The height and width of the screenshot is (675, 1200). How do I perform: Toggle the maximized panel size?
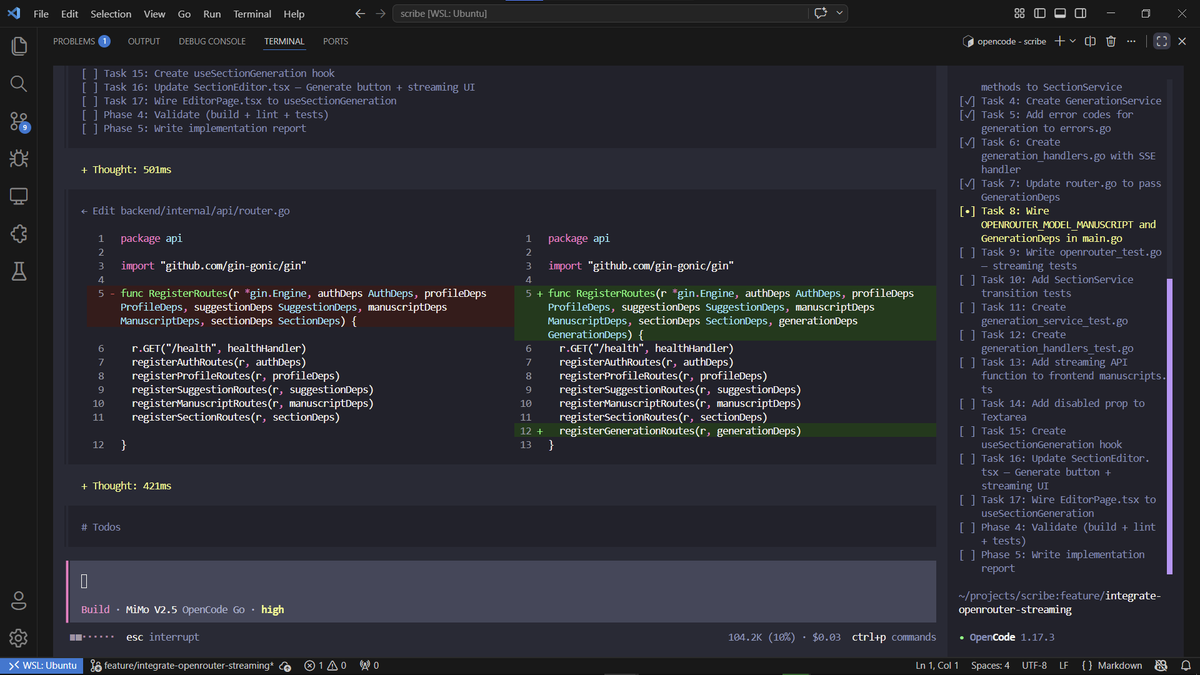coord(1161,41)
